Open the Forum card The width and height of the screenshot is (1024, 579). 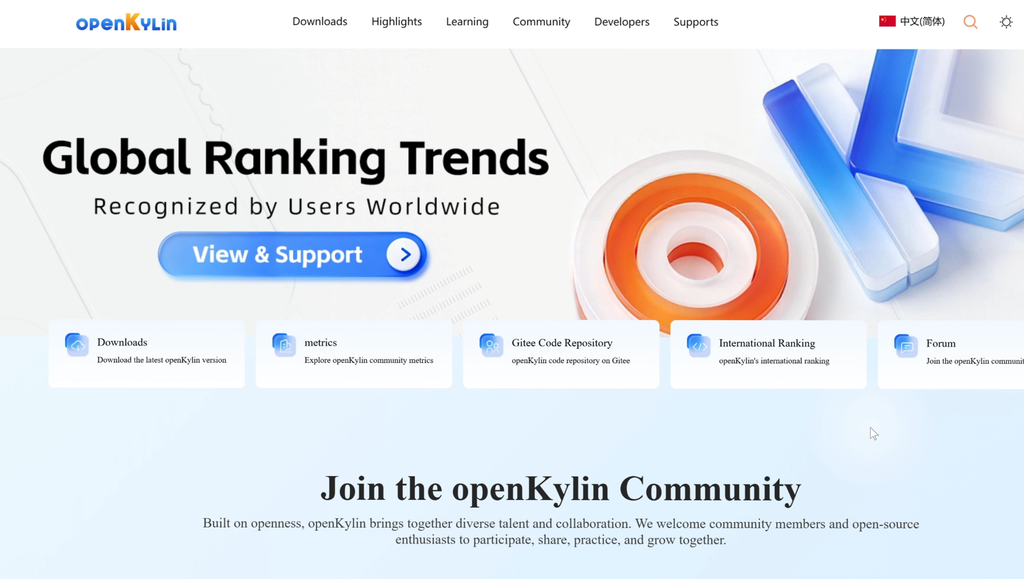[x=951, y=354]
